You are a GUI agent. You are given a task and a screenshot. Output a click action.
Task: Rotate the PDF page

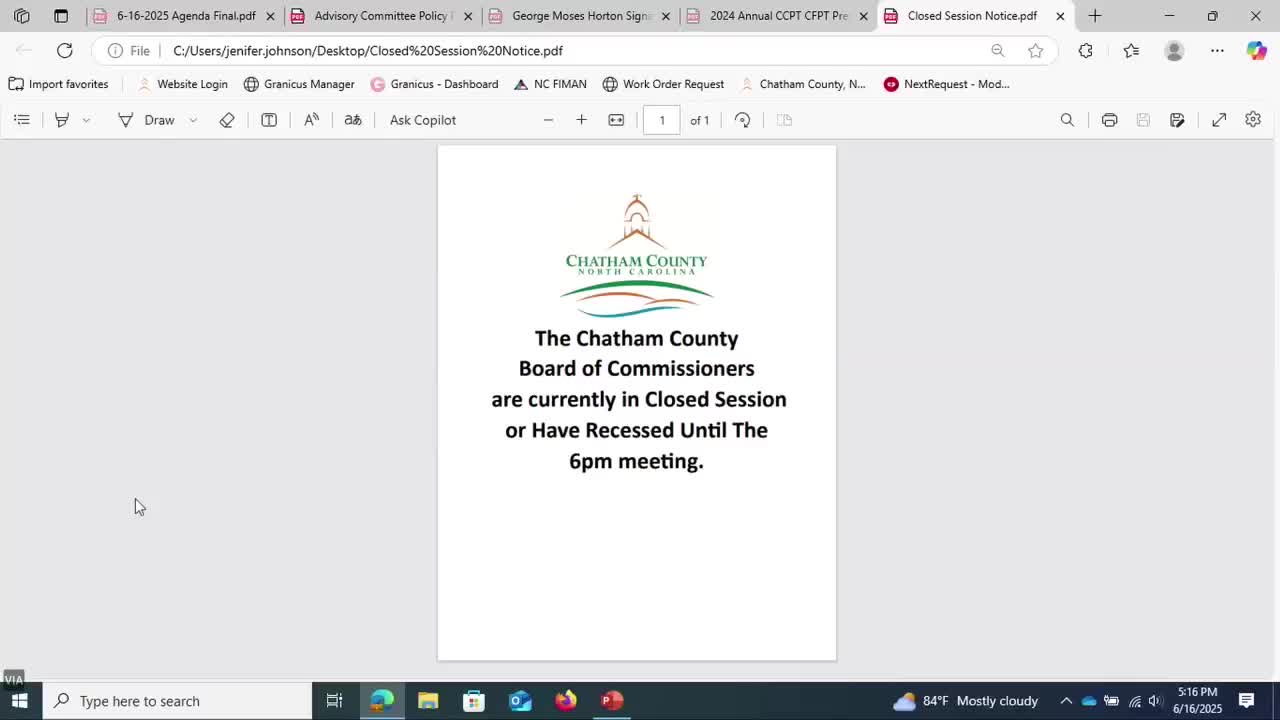point(742,120)
